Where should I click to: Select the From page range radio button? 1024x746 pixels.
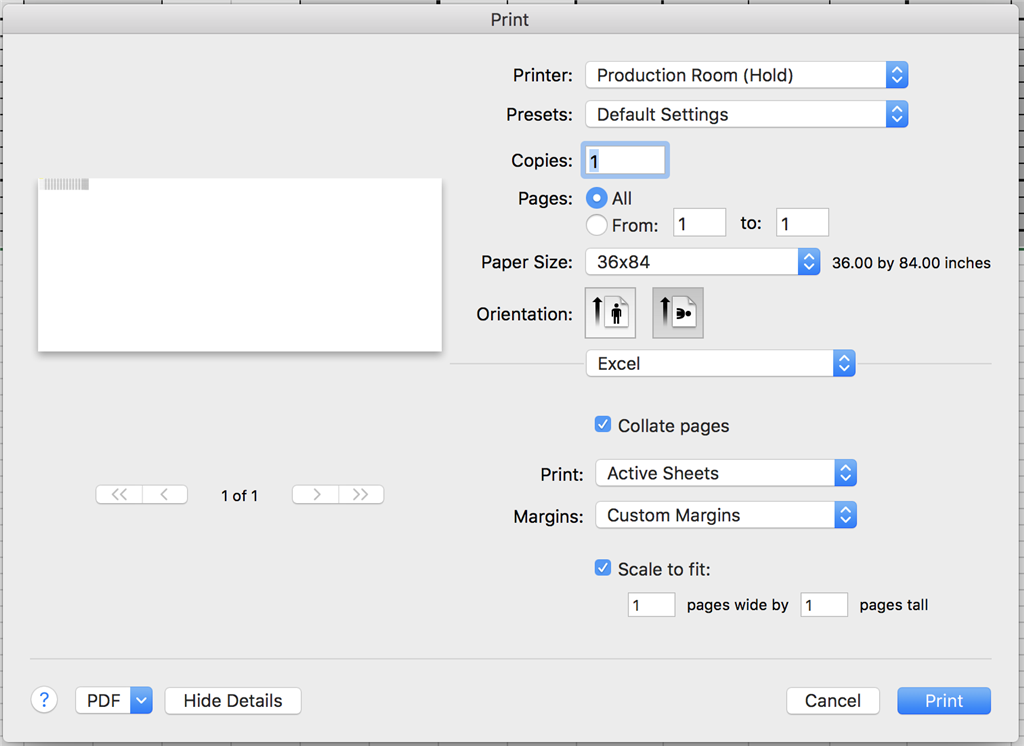click(597, 225)
